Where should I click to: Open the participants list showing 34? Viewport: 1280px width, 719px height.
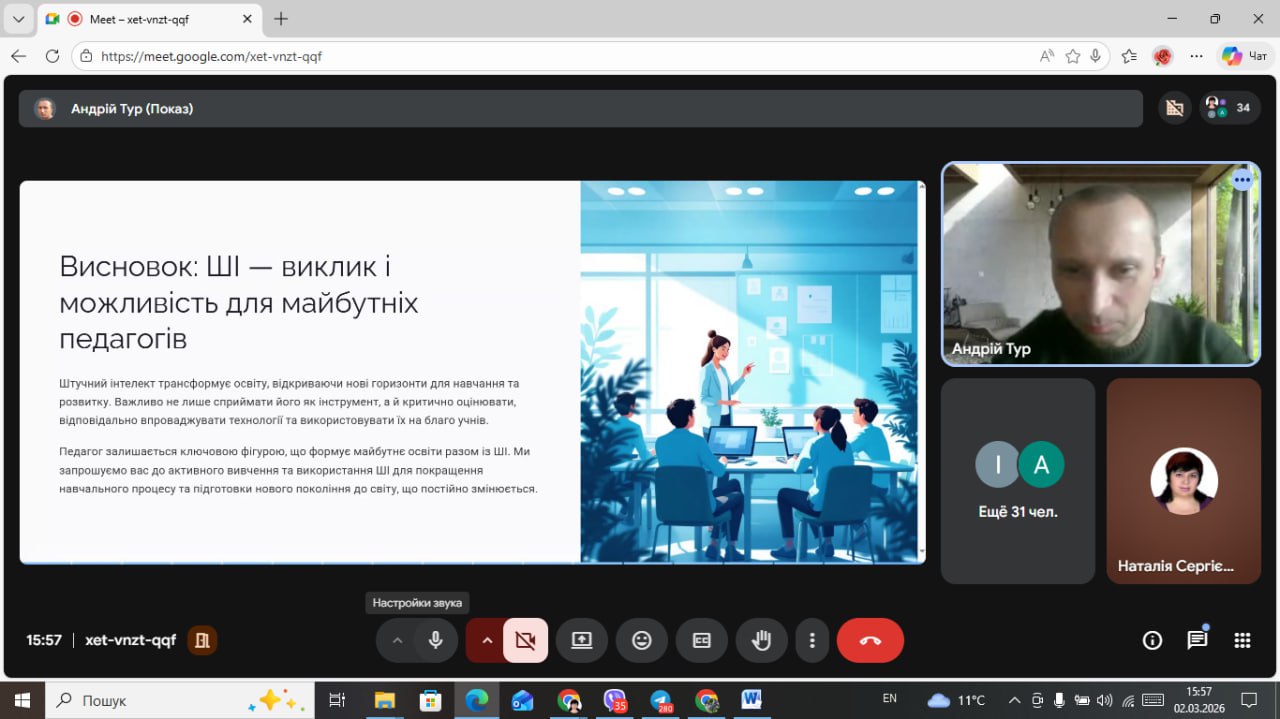(1230, 108)
